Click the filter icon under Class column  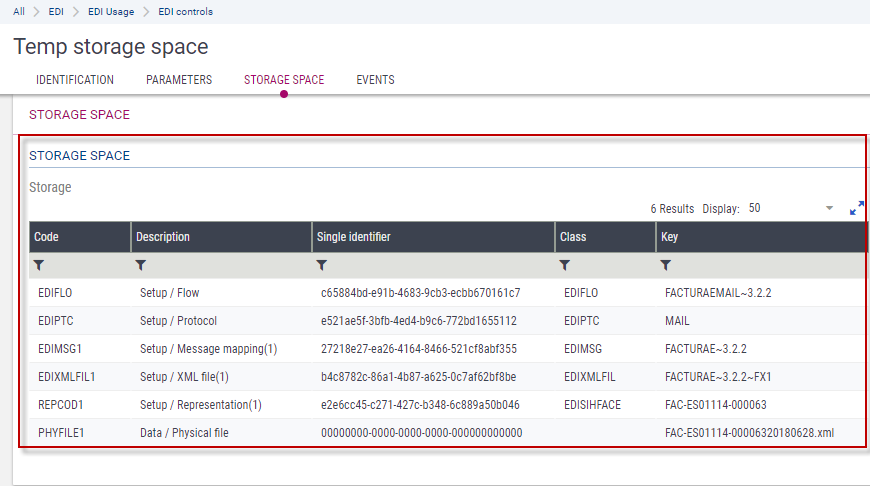pos(565,265)
